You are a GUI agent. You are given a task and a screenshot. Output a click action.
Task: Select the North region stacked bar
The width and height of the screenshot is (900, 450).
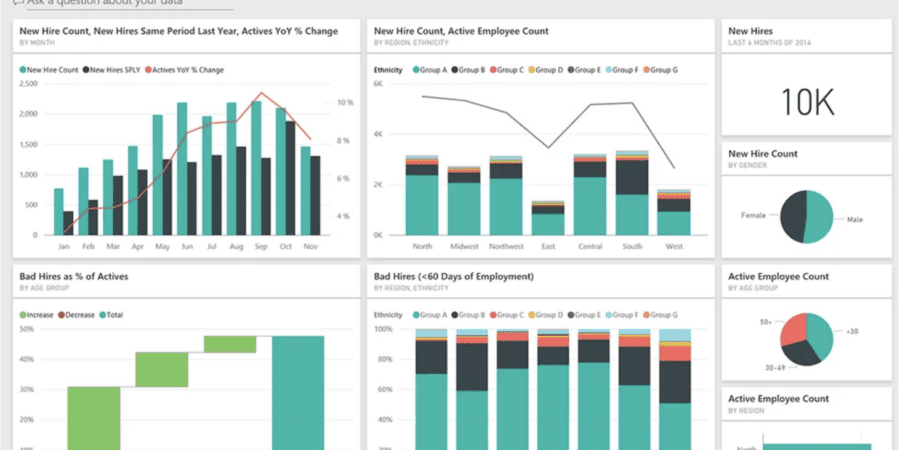click(422, 195)
